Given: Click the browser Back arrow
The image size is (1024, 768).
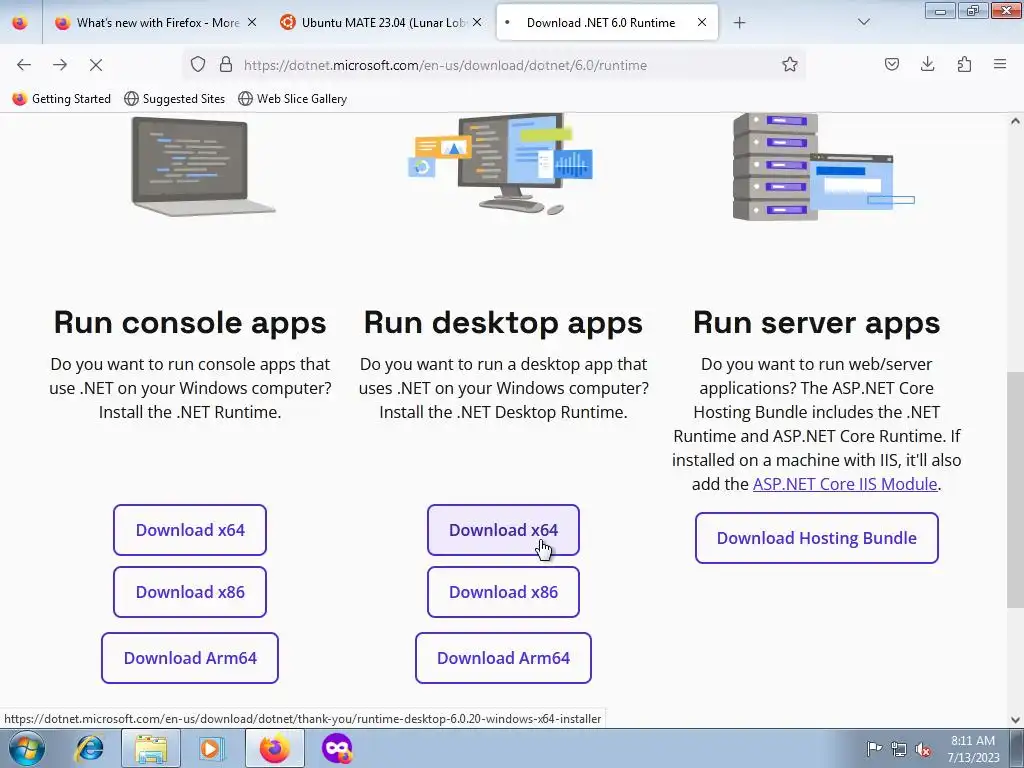Looking at the screenshot, I should tap(24, 65).
